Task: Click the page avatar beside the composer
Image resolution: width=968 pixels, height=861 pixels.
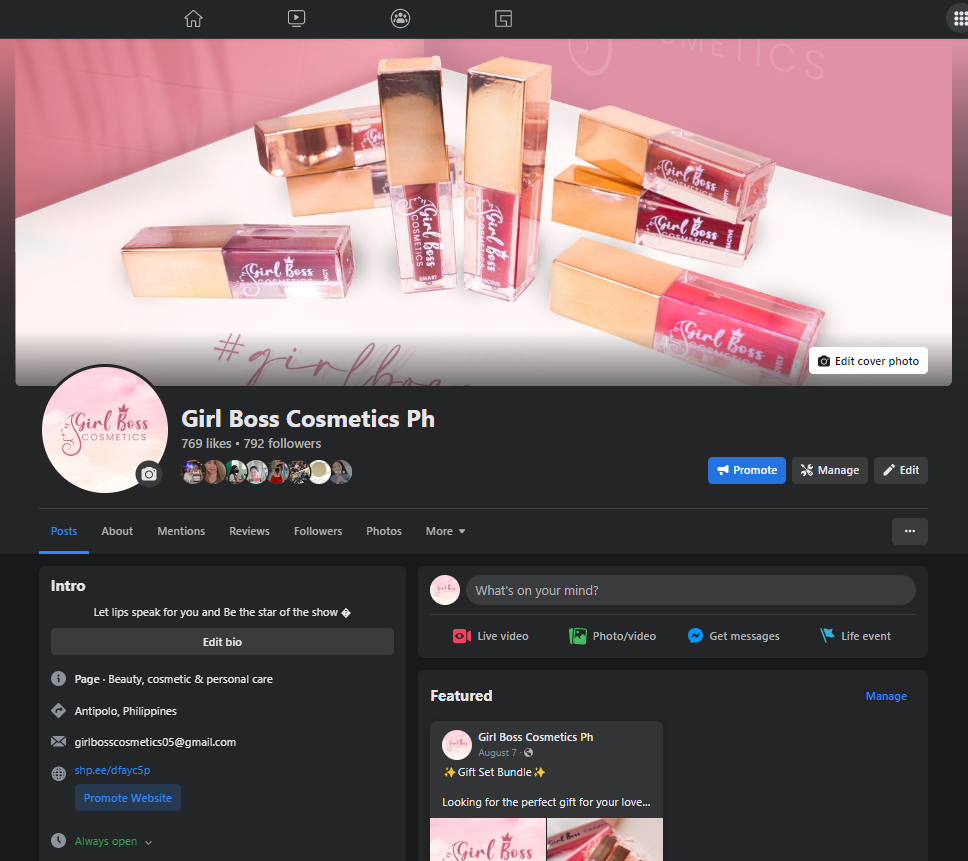Action: tap(445, 590)
